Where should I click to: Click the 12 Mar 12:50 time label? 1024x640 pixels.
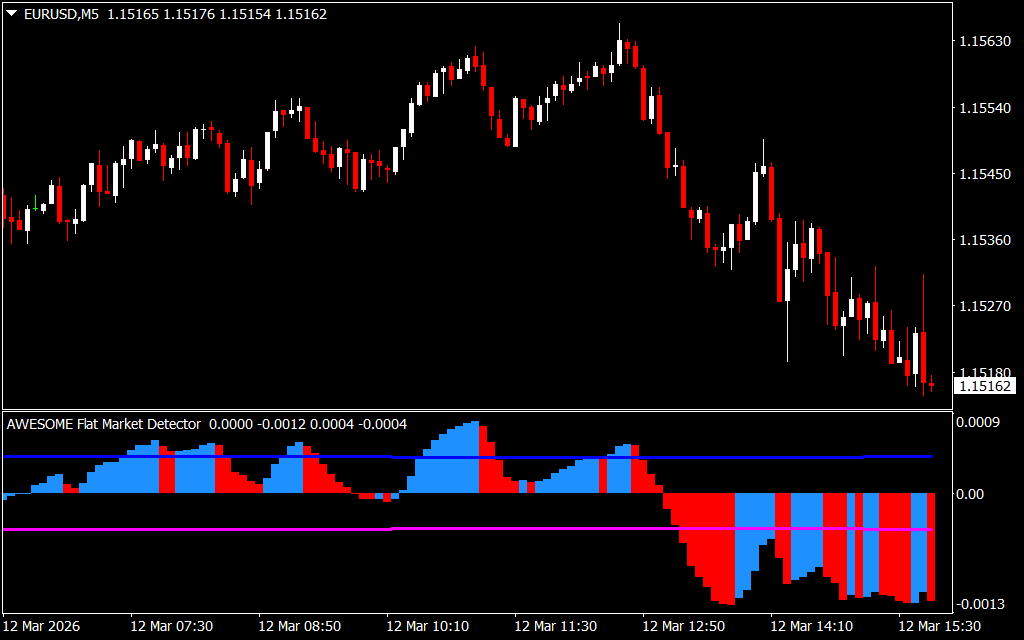(x=683, y=626)
